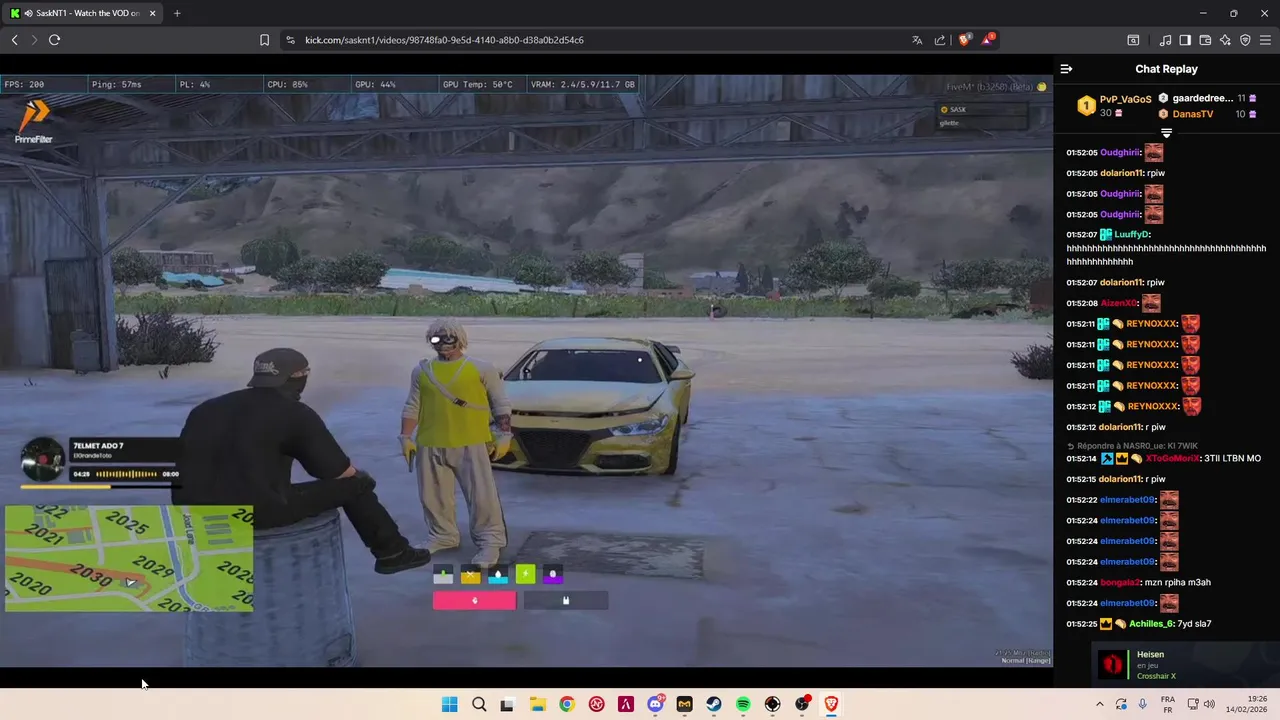
Task: Click 'Répondre à NASR0_ue' reply line
Action: pos(1137,445)
